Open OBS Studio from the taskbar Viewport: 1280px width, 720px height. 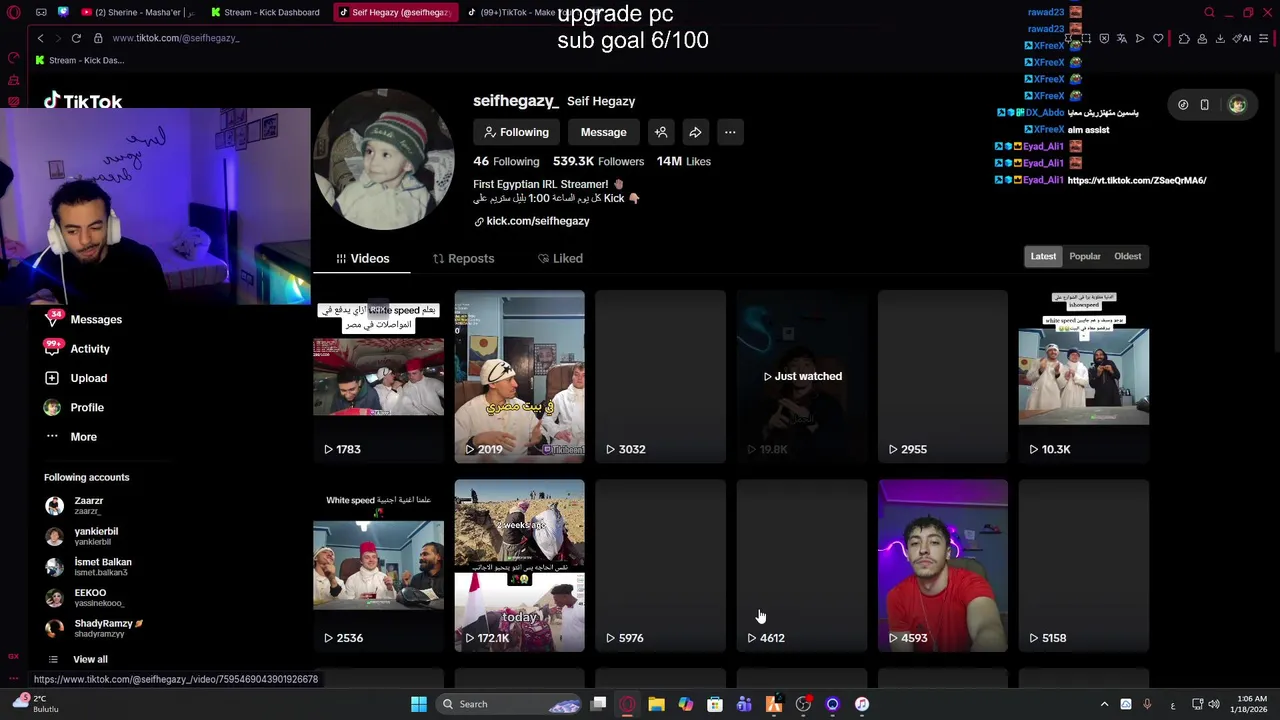tap(803, 704)
